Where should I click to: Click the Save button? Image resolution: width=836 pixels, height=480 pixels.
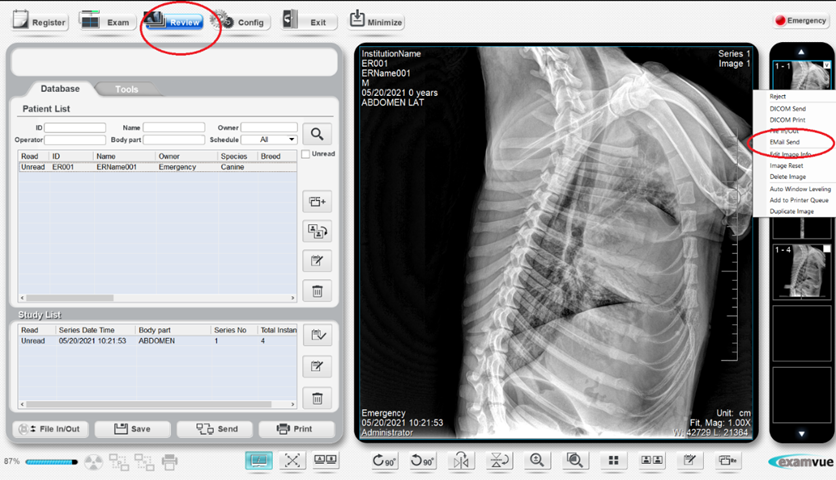[133, 429]
